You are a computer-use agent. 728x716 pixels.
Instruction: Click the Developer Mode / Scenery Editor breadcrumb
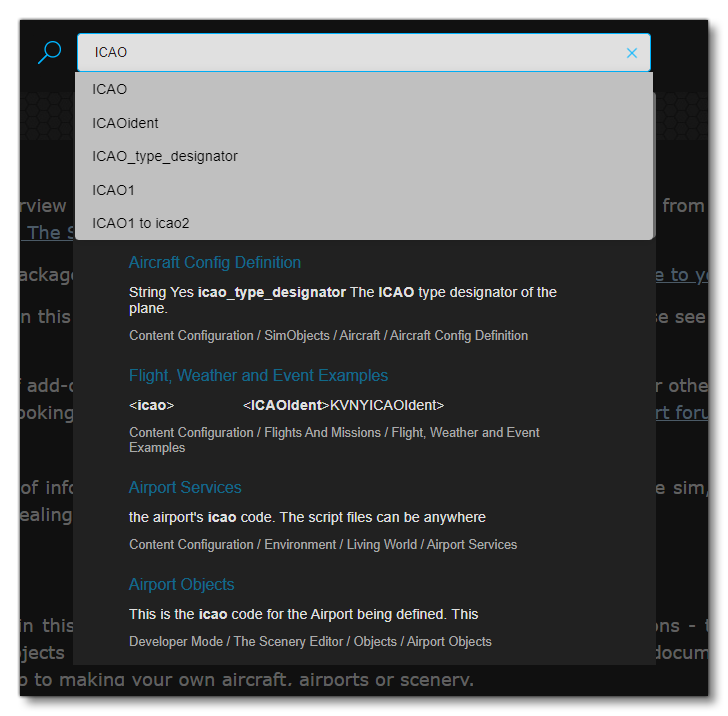(310, 642)
